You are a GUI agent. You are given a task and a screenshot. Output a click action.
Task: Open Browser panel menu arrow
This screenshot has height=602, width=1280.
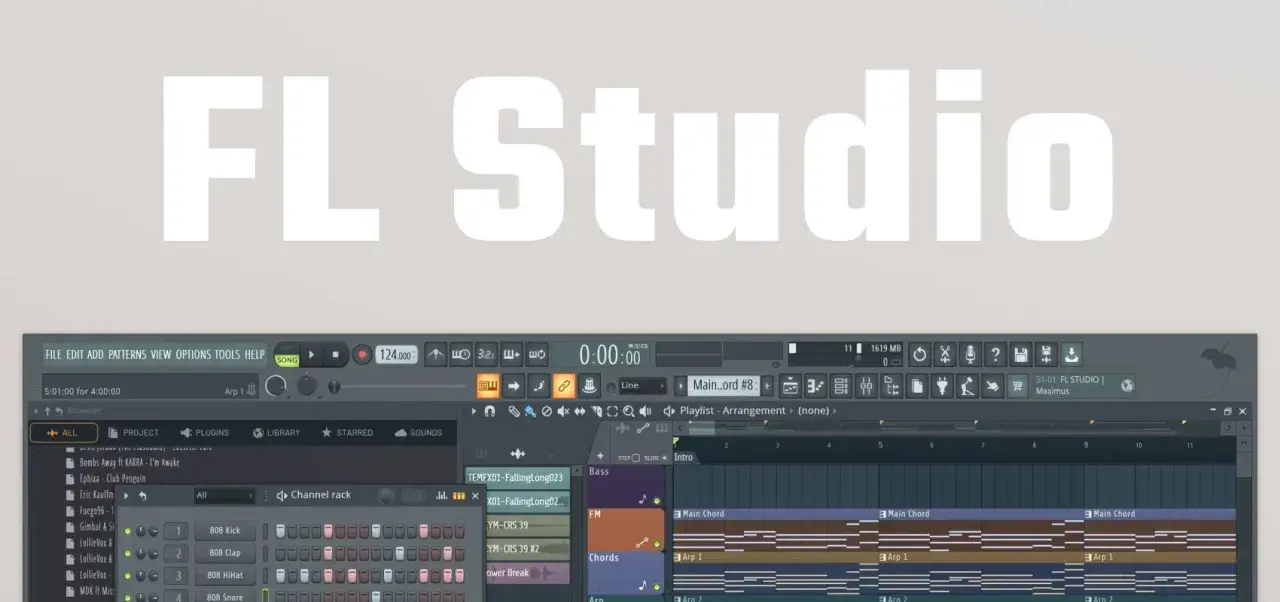pyautogui.click(x=37, y=411)
